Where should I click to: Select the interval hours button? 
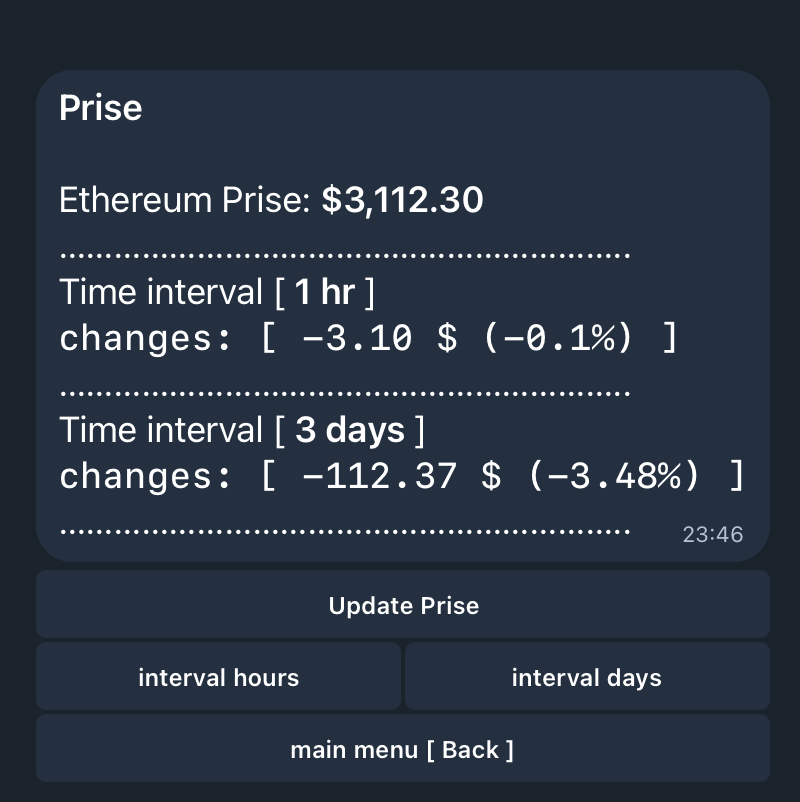pos(218,677)
